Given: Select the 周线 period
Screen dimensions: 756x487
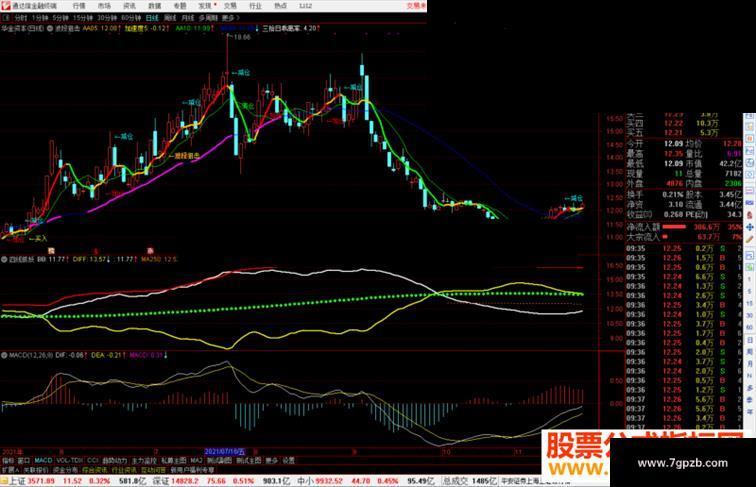Looking at the screenshot, I should click(170, 18).
